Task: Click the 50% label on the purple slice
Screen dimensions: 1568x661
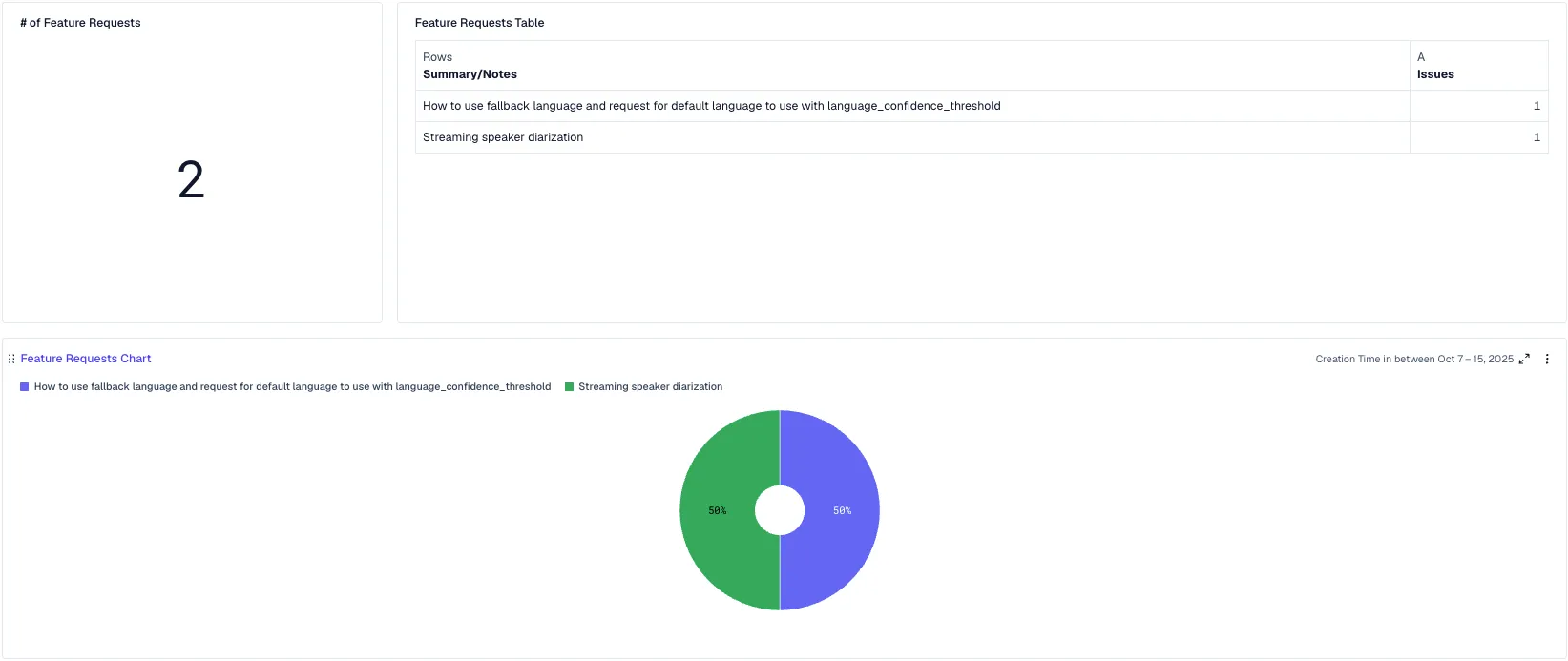Action: pyautogui.click(x=842, y=511)
